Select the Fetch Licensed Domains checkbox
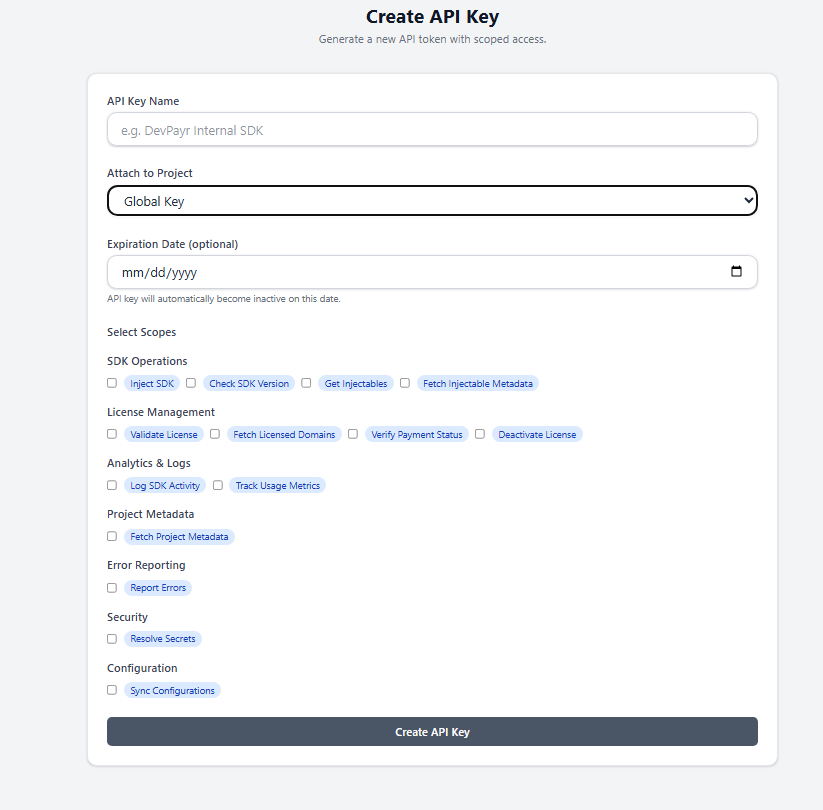Image resolution: width=823 pixels, height=810 pixels. point(215,434)
